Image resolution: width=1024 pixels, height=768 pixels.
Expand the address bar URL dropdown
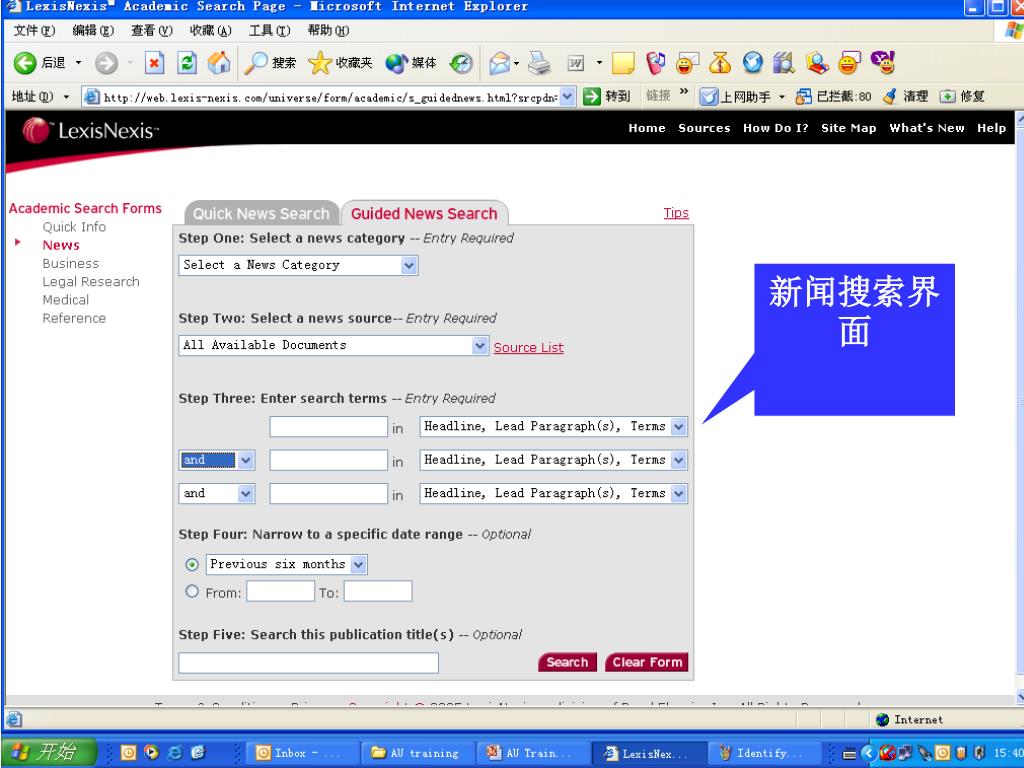click(568, 97)
